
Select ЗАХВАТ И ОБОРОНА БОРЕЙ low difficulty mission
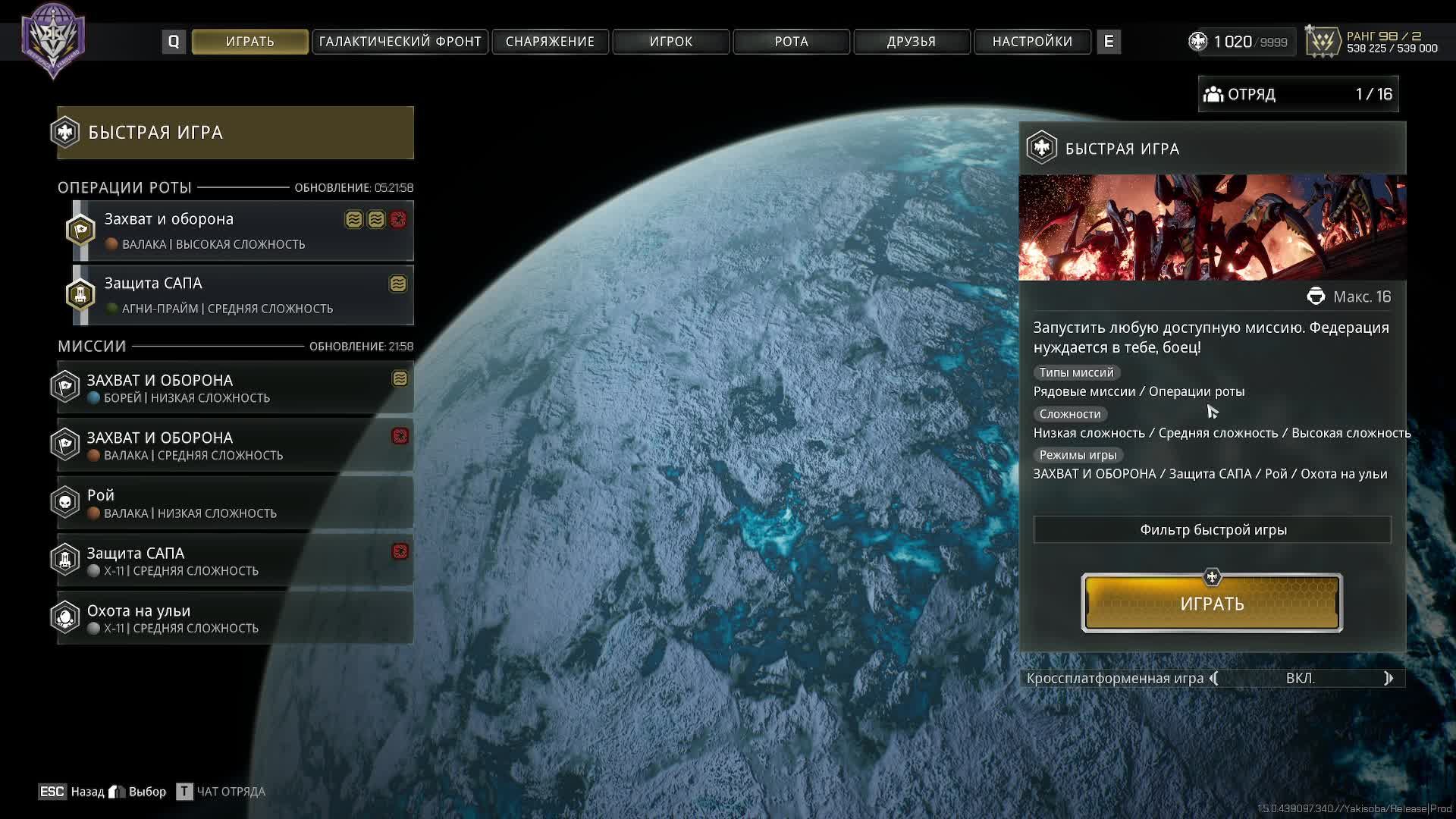coord(235,388)
